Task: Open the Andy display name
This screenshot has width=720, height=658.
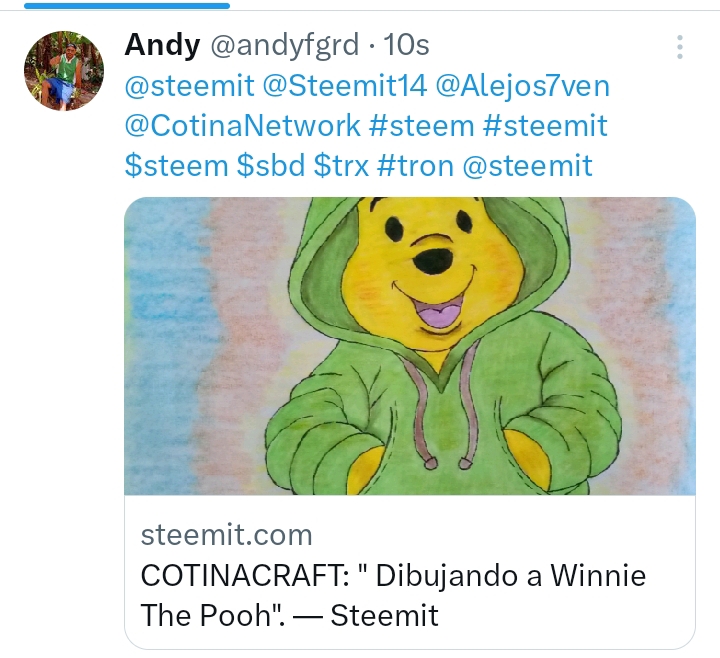Action: click(162, 45)
